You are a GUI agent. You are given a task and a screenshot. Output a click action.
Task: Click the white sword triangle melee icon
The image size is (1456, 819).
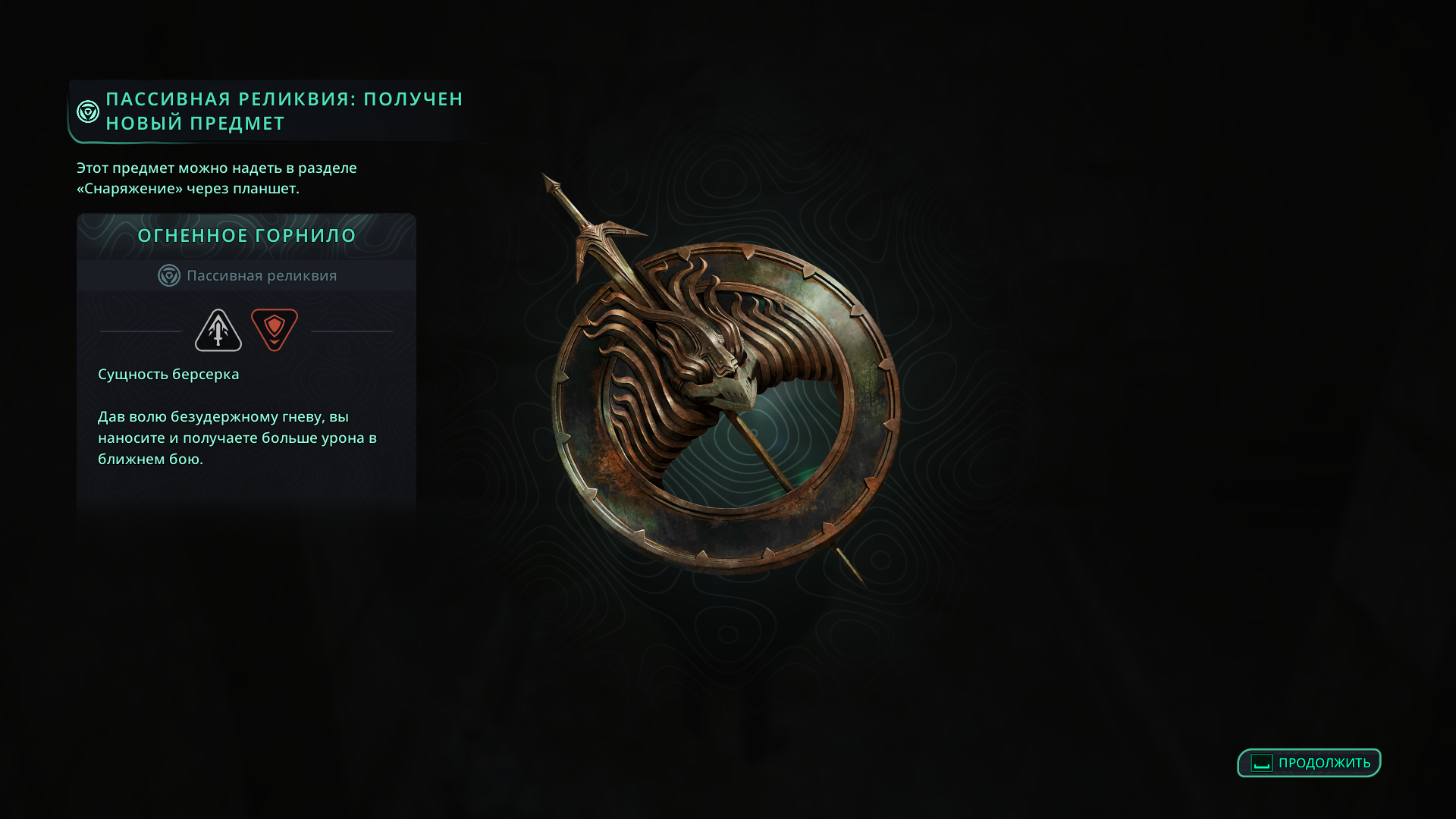[218, 331]
